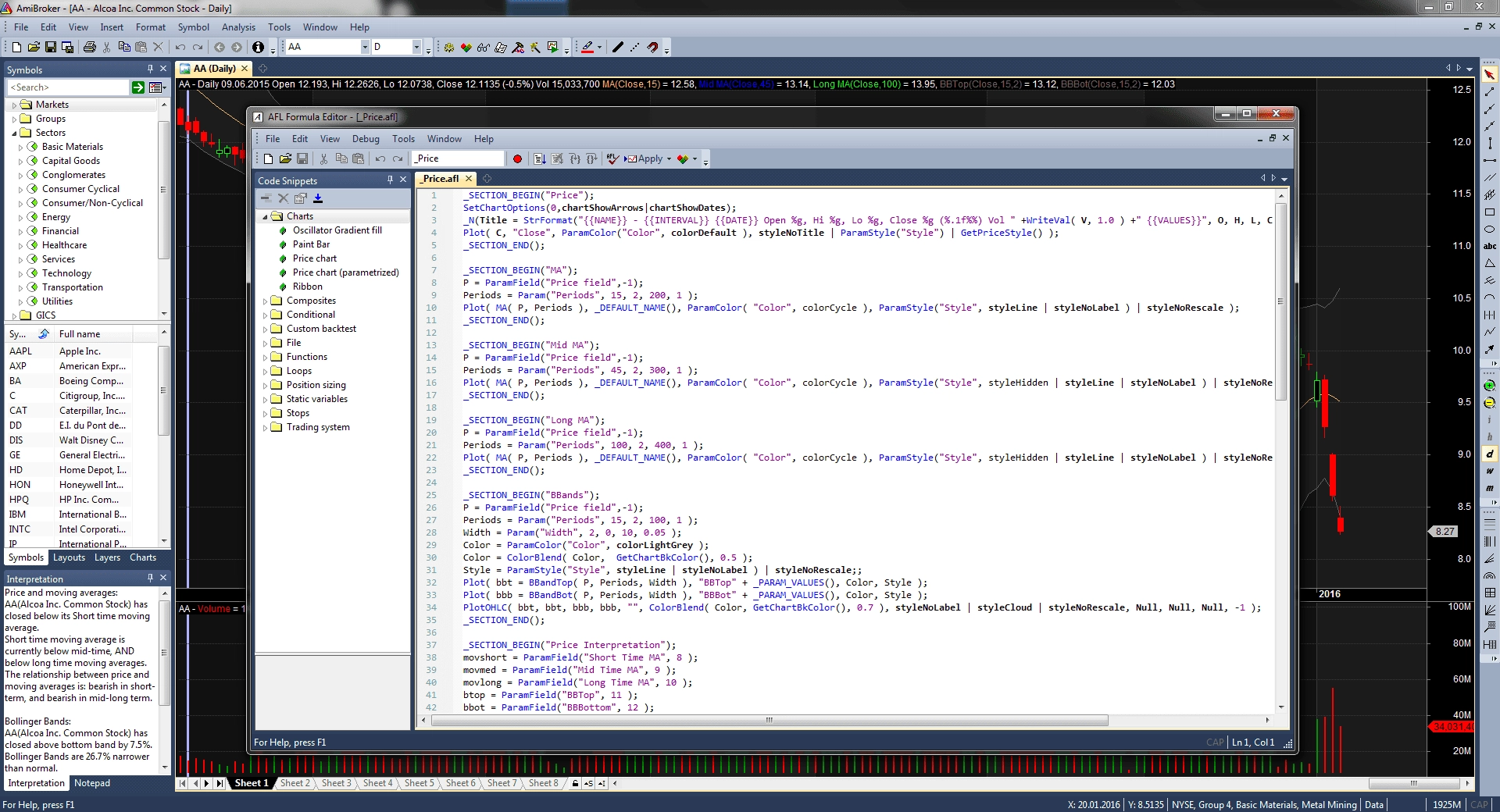Click the AFL editor horizontal scrollbar

770,720
